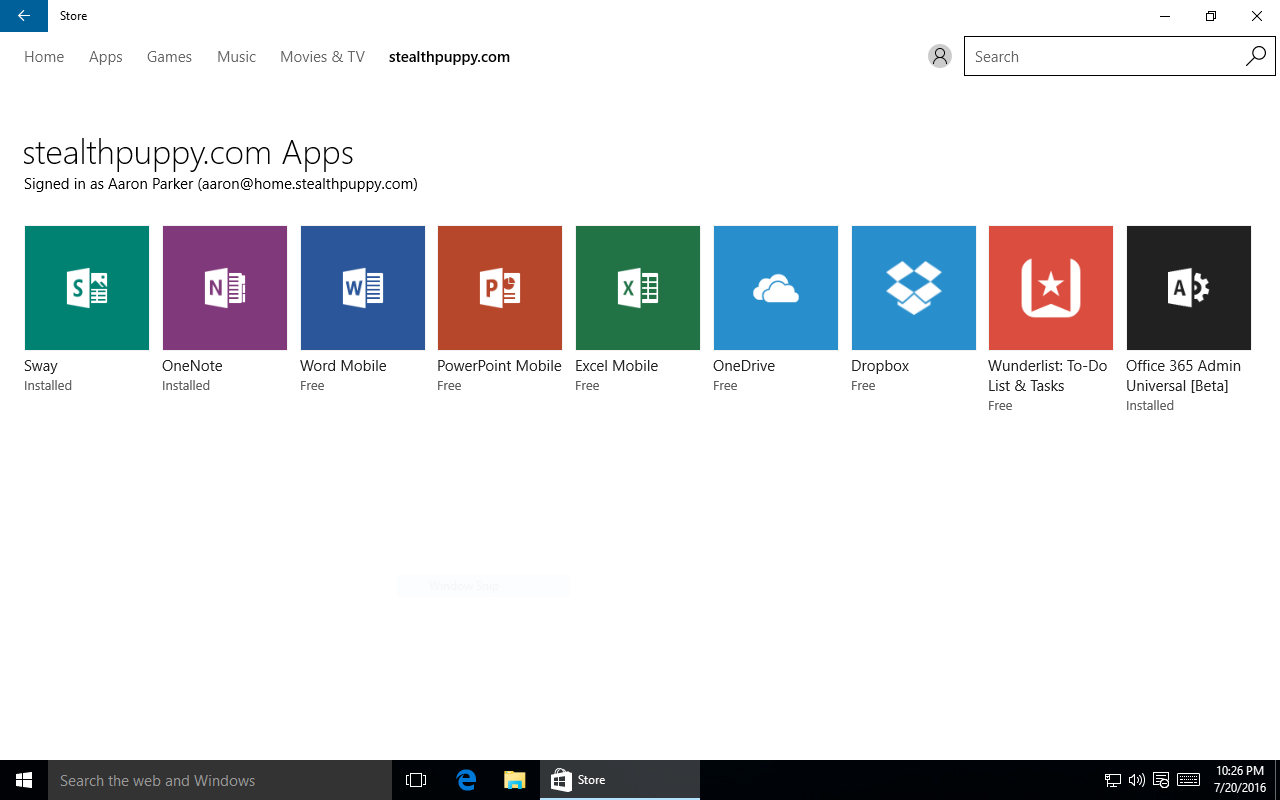Click the Wunderlist: To-Do List & Tasks label
The width and height of the screenshot is (1280, 800).
tap(1048, 376)
